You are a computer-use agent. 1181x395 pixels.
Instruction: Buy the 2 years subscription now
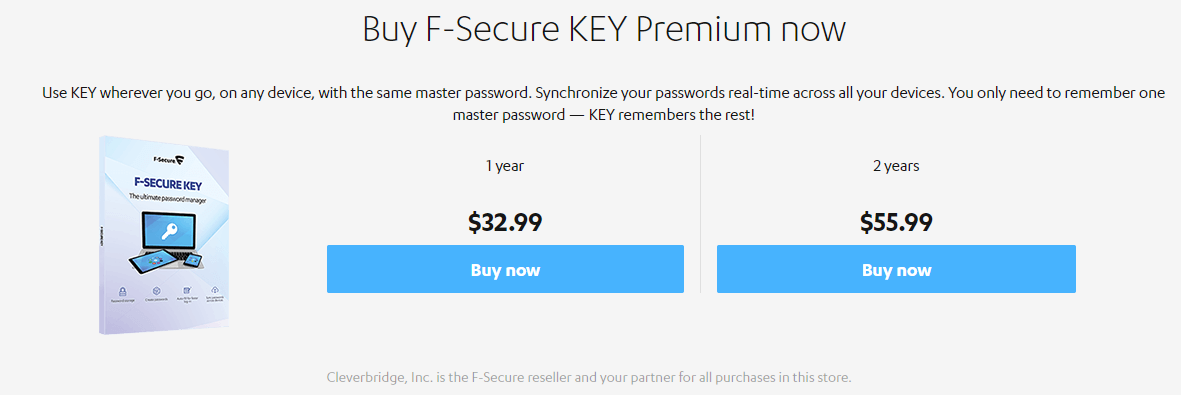click(x=896, y=269)
